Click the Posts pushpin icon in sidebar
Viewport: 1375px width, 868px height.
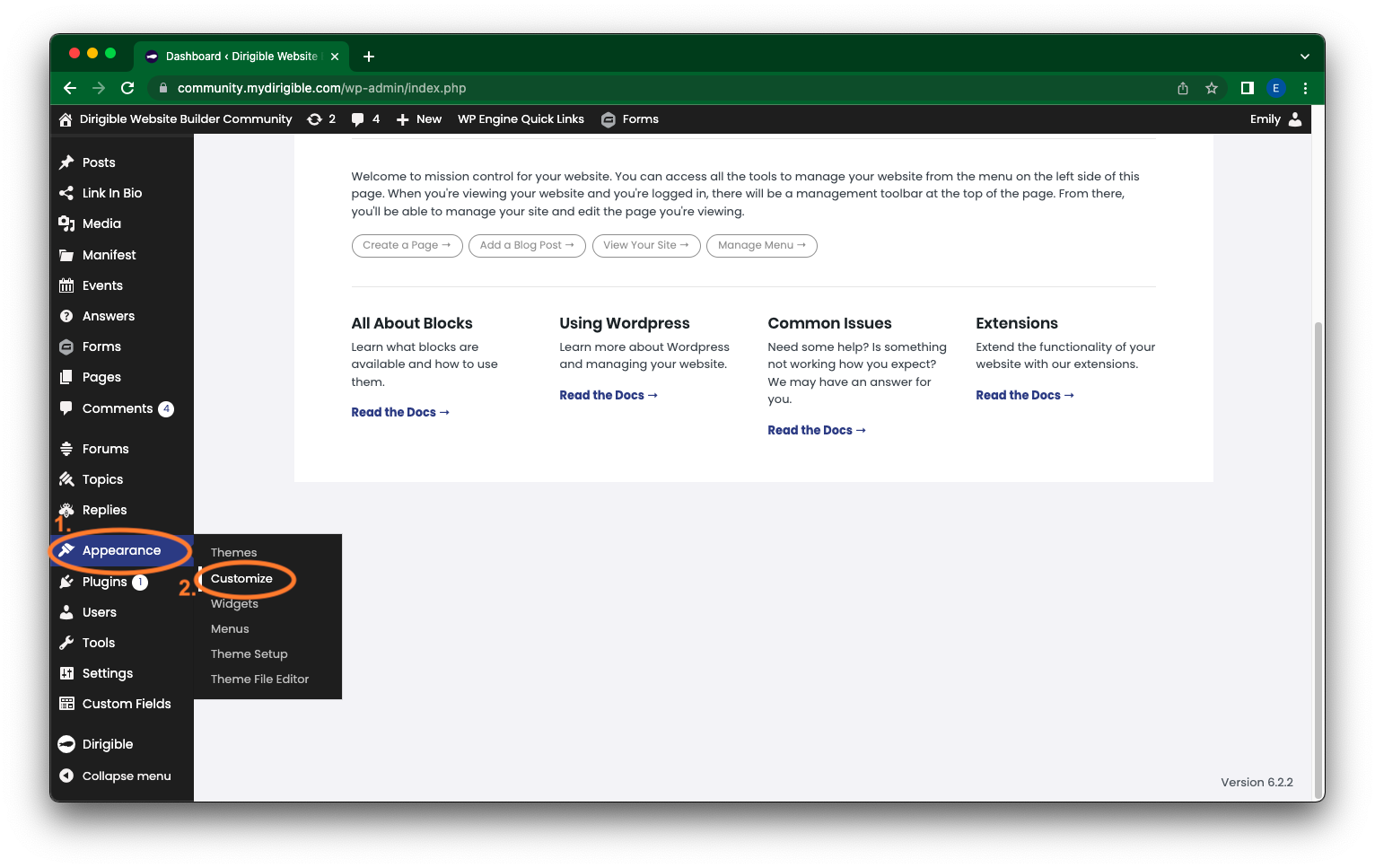click(x=66, y=162)
